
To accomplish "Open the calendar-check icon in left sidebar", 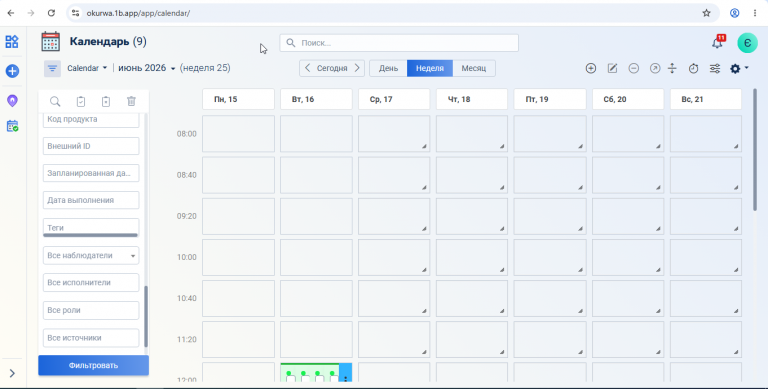I will (12, 126).
